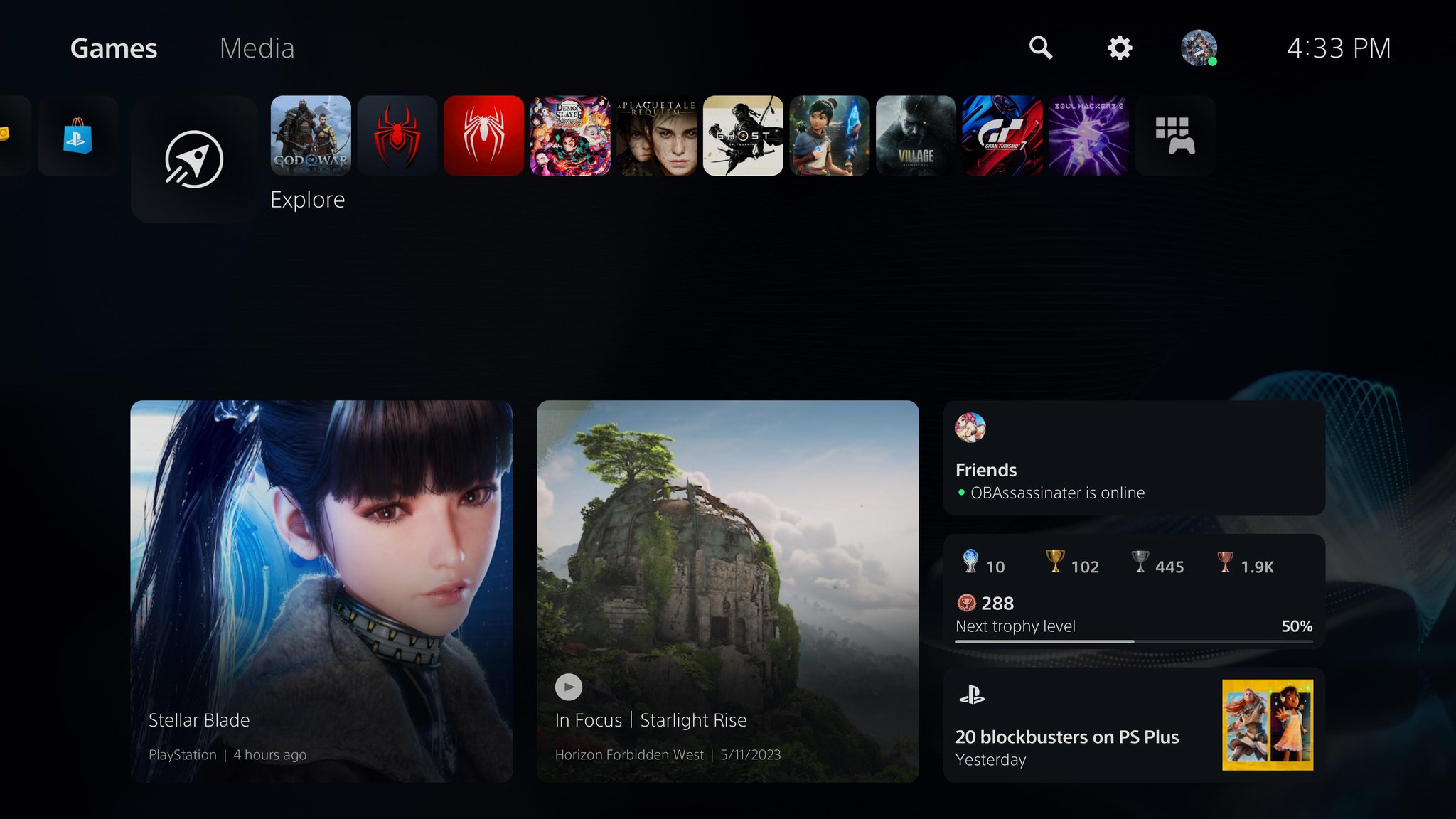
Task: Switch to the Media tab
Action: tap(257, 48)
